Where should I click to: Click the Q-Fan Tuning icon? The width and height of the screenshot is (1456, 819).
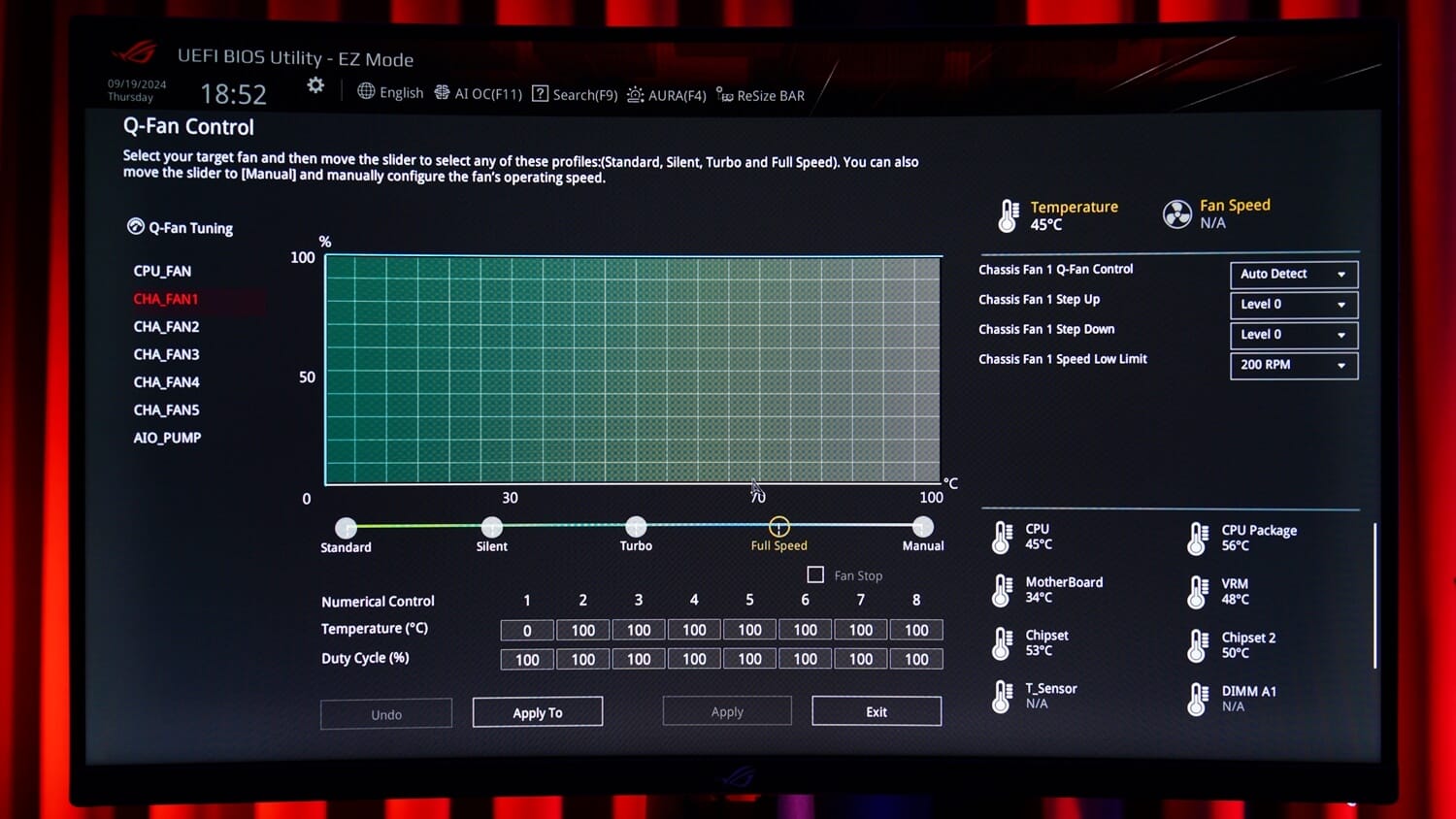(x=136, y=227)
